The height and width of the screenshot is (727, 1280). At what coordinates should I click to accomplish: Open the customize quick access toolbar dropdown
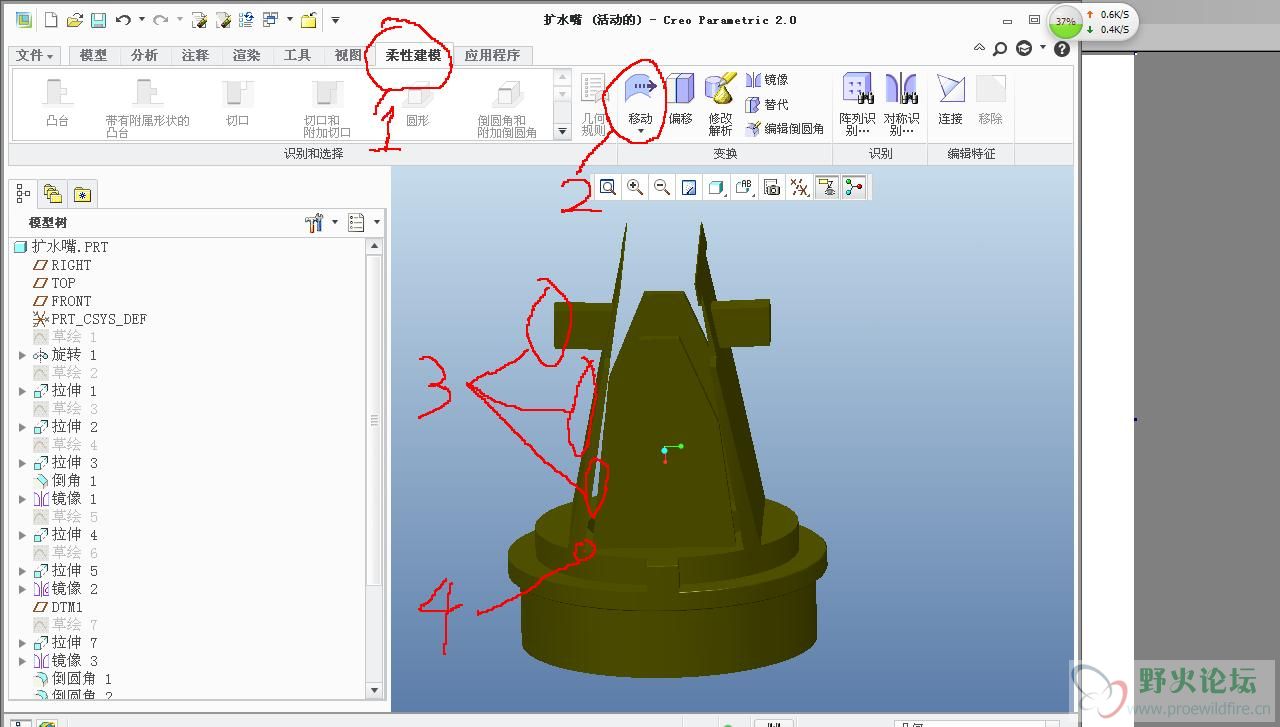[x=336, y=20]
